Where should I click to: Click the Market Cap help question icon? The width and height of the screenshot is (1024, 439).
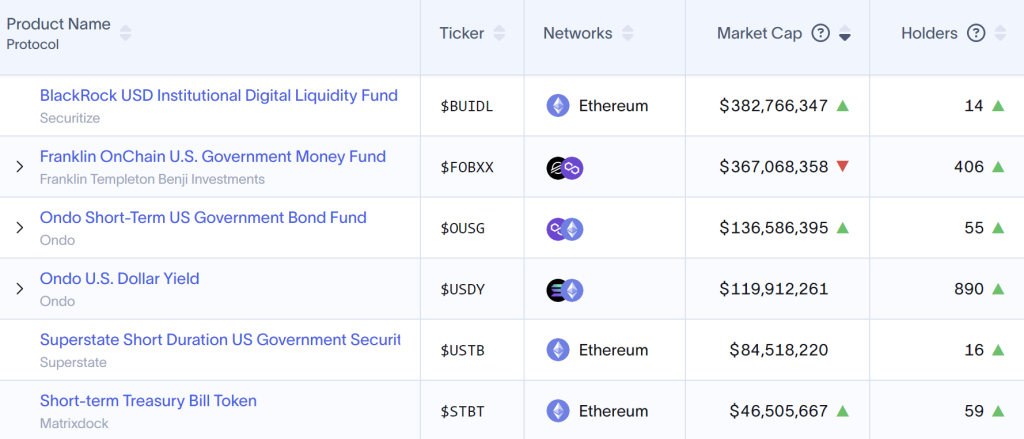[821, 34]
